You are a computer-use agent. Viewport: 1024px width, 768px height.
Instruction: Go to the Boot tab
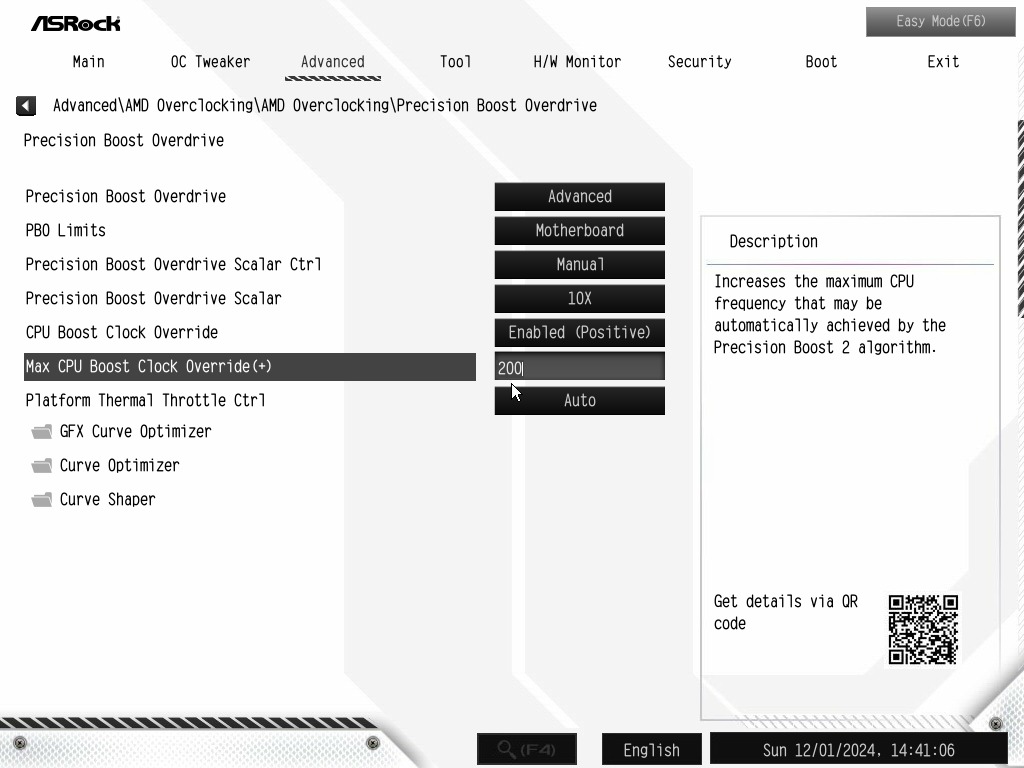click(x=821, y=62)
